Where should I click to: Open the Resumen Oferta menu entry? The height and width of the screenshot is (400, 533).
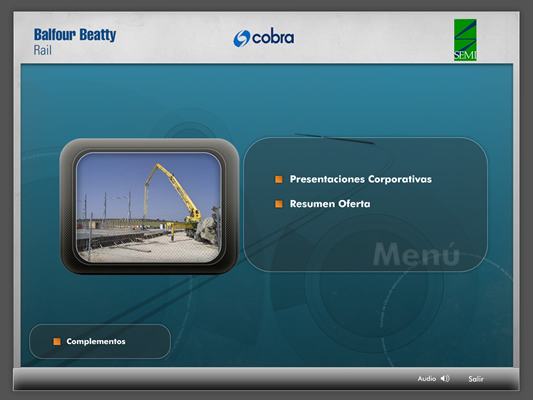tap(330, 204)
